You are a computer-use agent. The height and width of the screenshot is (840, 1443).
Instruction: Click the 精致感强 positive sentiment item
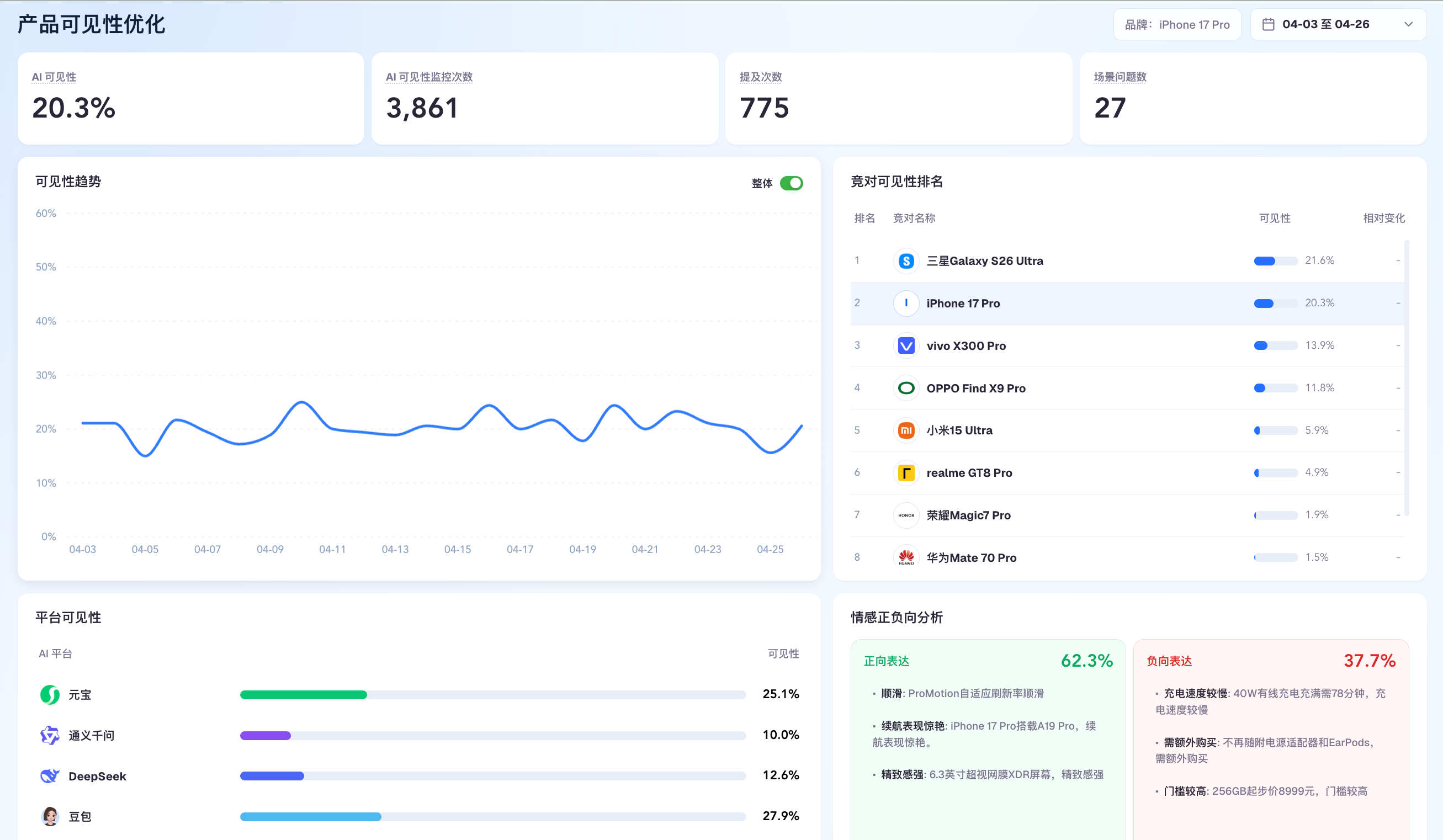(988, 775)
